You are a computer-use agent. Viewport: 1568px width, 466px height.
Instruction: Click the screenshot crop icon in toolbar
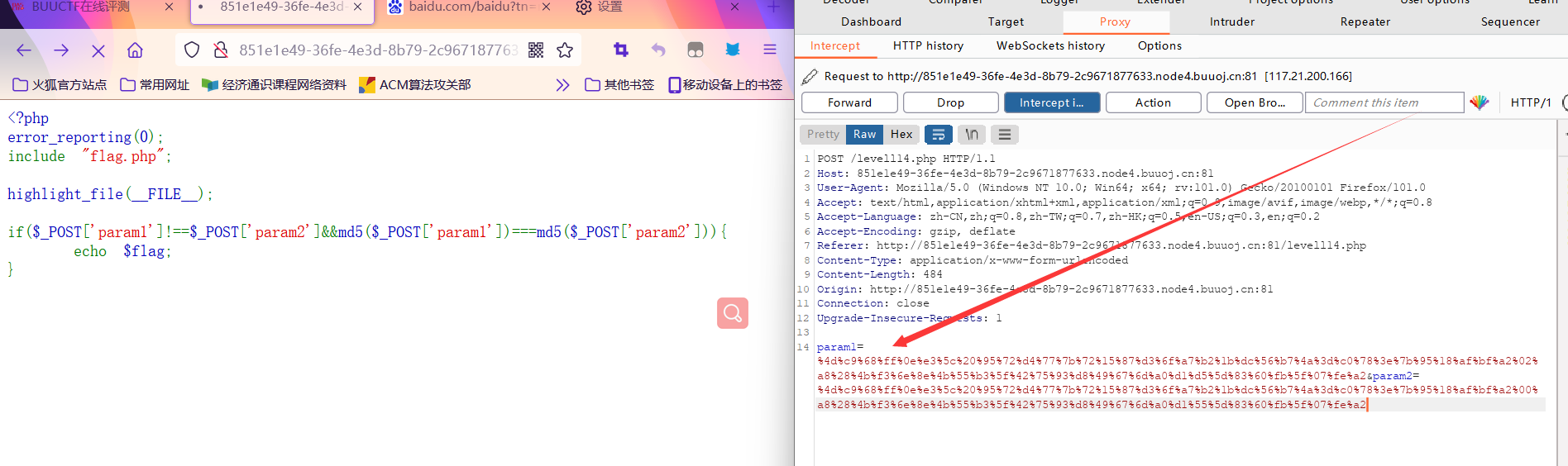(621, 50)
